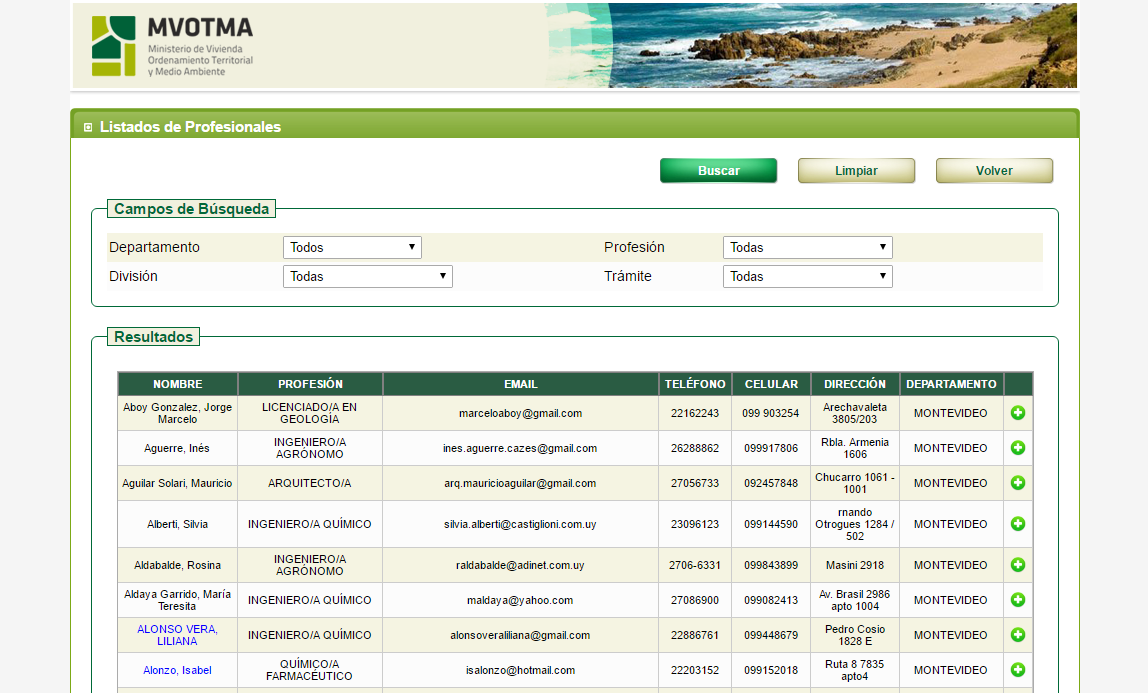Click the Volver button
Image resolution: width=1148 pixels, height=693 pixels.
pos(994,171)
